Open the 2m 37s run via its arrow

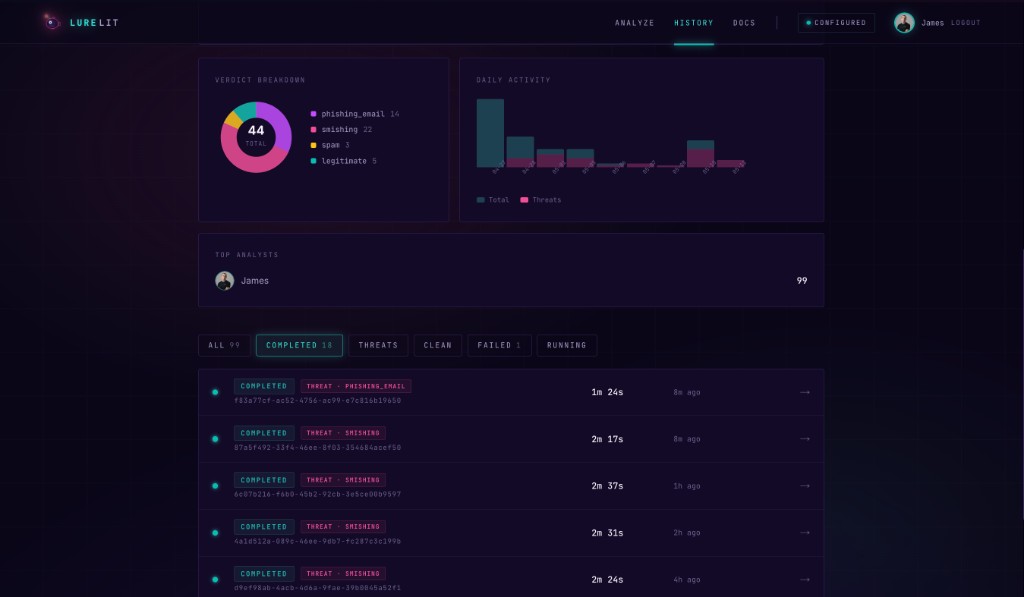point(805,486)
